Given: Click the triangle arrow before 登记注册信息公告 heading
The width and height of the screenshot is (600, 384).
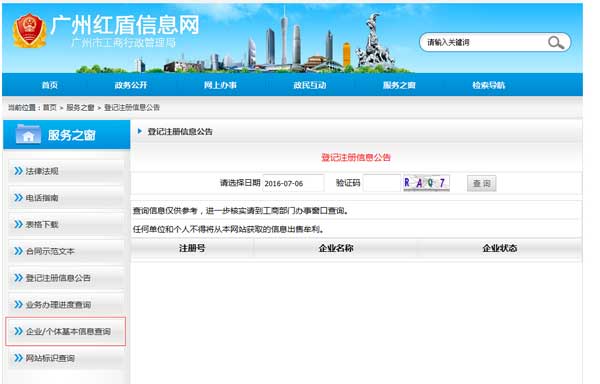Looking at the screenshot, I should [140, 131].
